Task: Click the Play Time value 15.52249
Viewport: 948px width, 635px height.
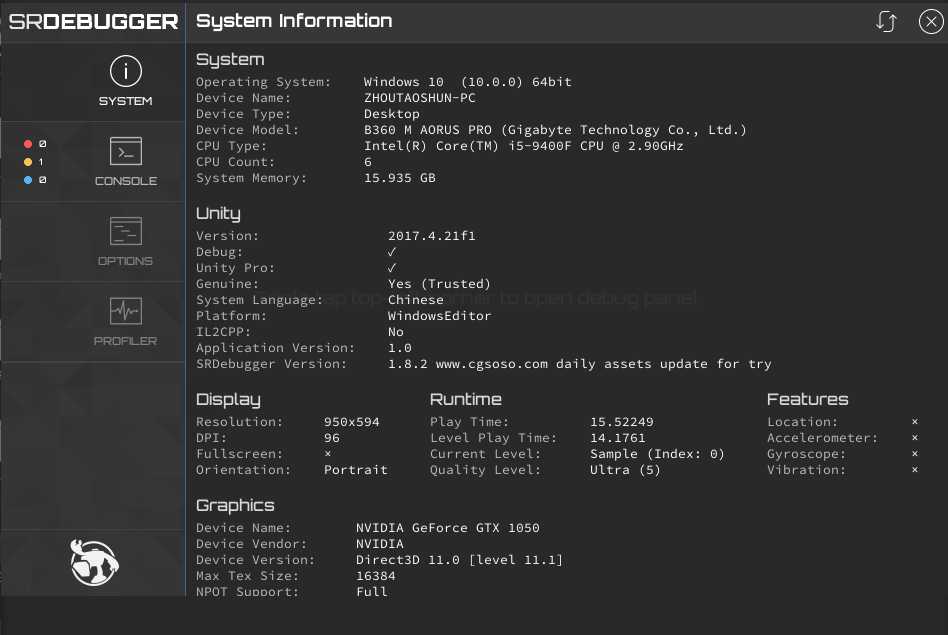Action: [x=622, y=422]
